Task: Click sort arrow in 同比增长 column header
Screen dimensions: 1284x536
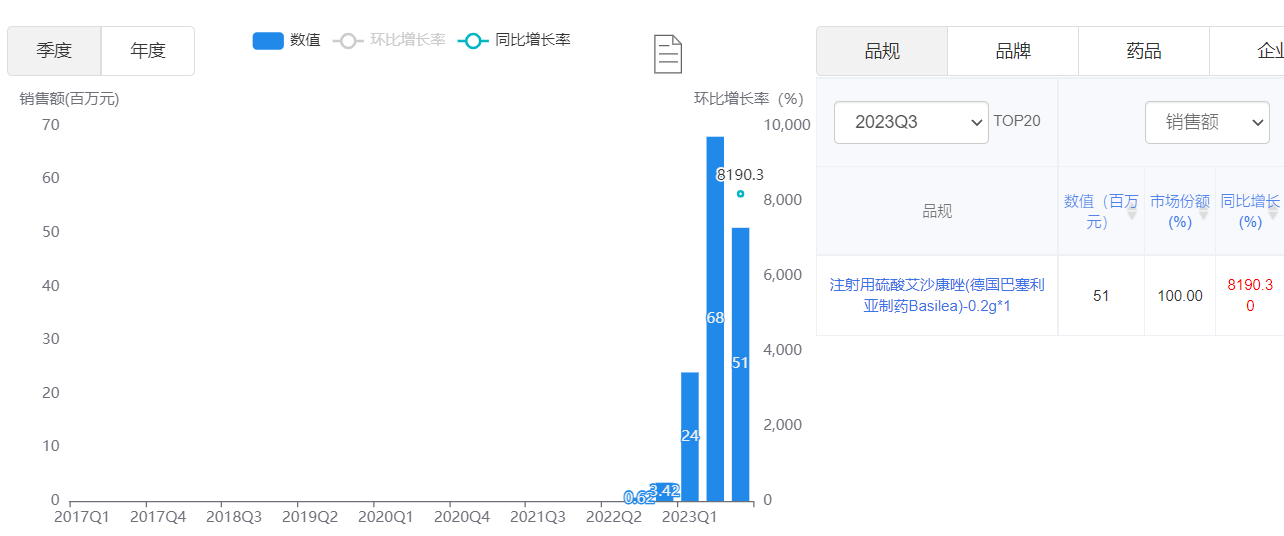Action: [x=1273, y=213]
